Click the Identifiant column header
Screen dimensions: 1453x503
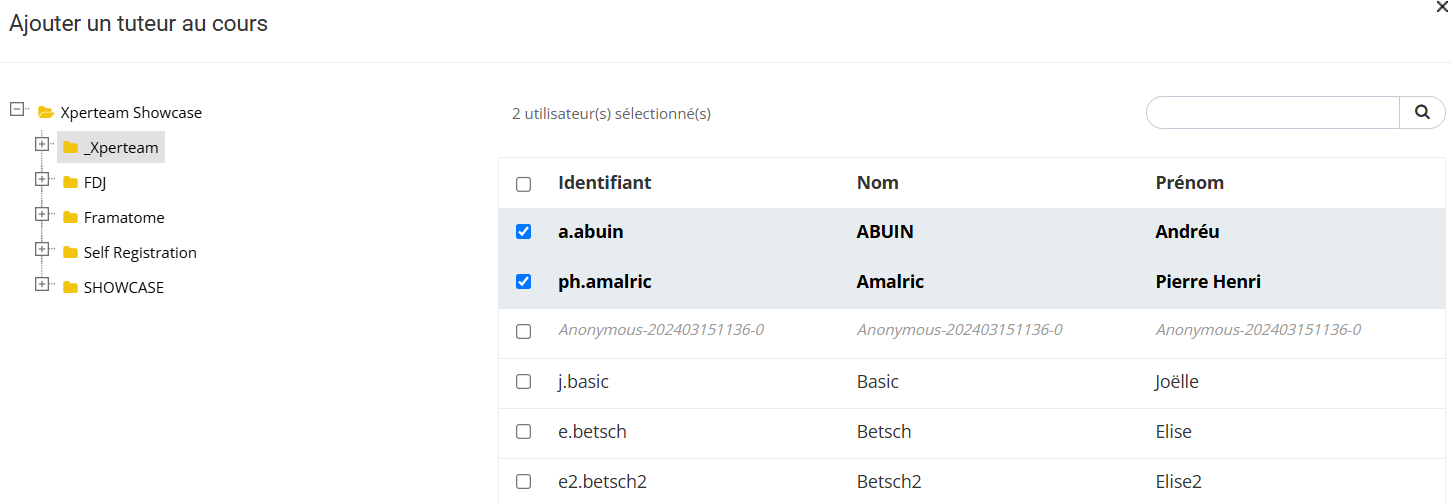[x=604, y=183]
